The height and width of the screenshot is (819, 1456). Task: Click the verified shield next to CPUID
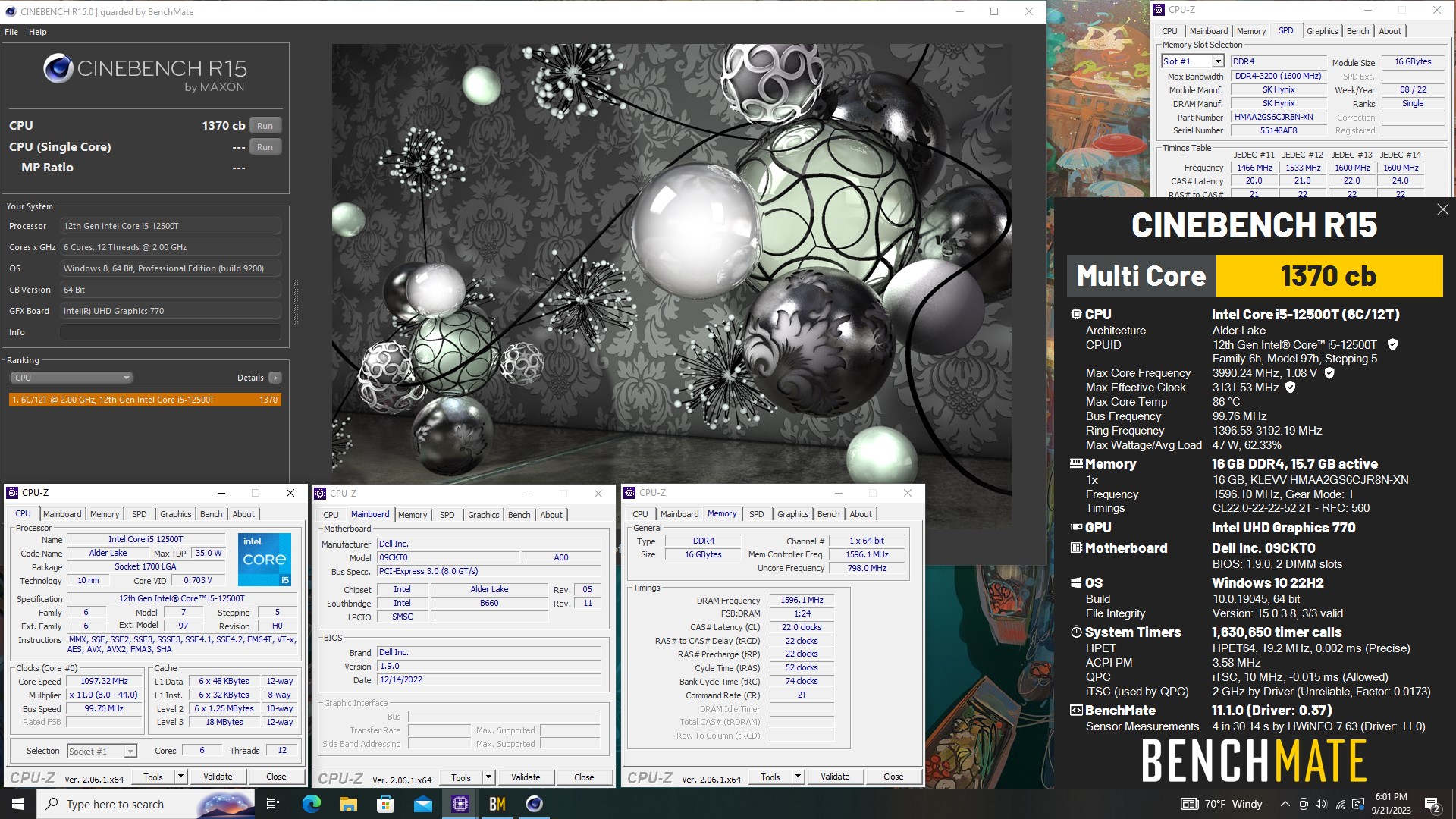click(x=1392, y=344)
